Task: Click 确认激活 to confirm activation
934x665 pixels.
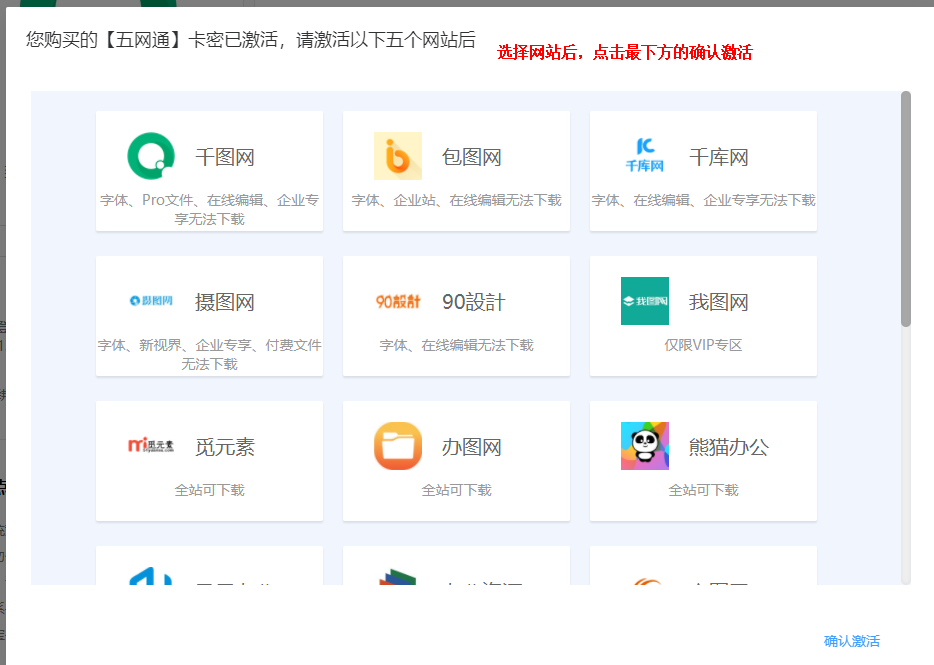Action: (852, 641)
